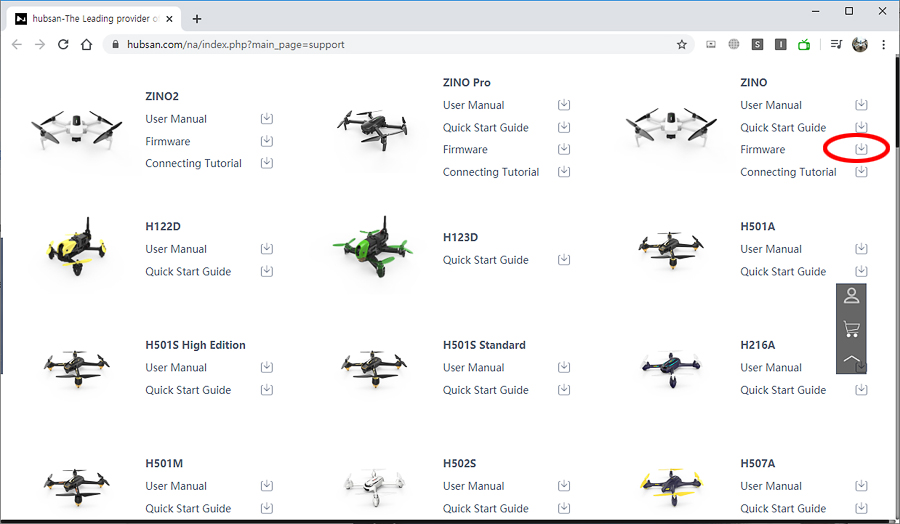Download H501S High Edition User Manual icon
The height and width of the screenshot is (524, 900).
point(267,367)
